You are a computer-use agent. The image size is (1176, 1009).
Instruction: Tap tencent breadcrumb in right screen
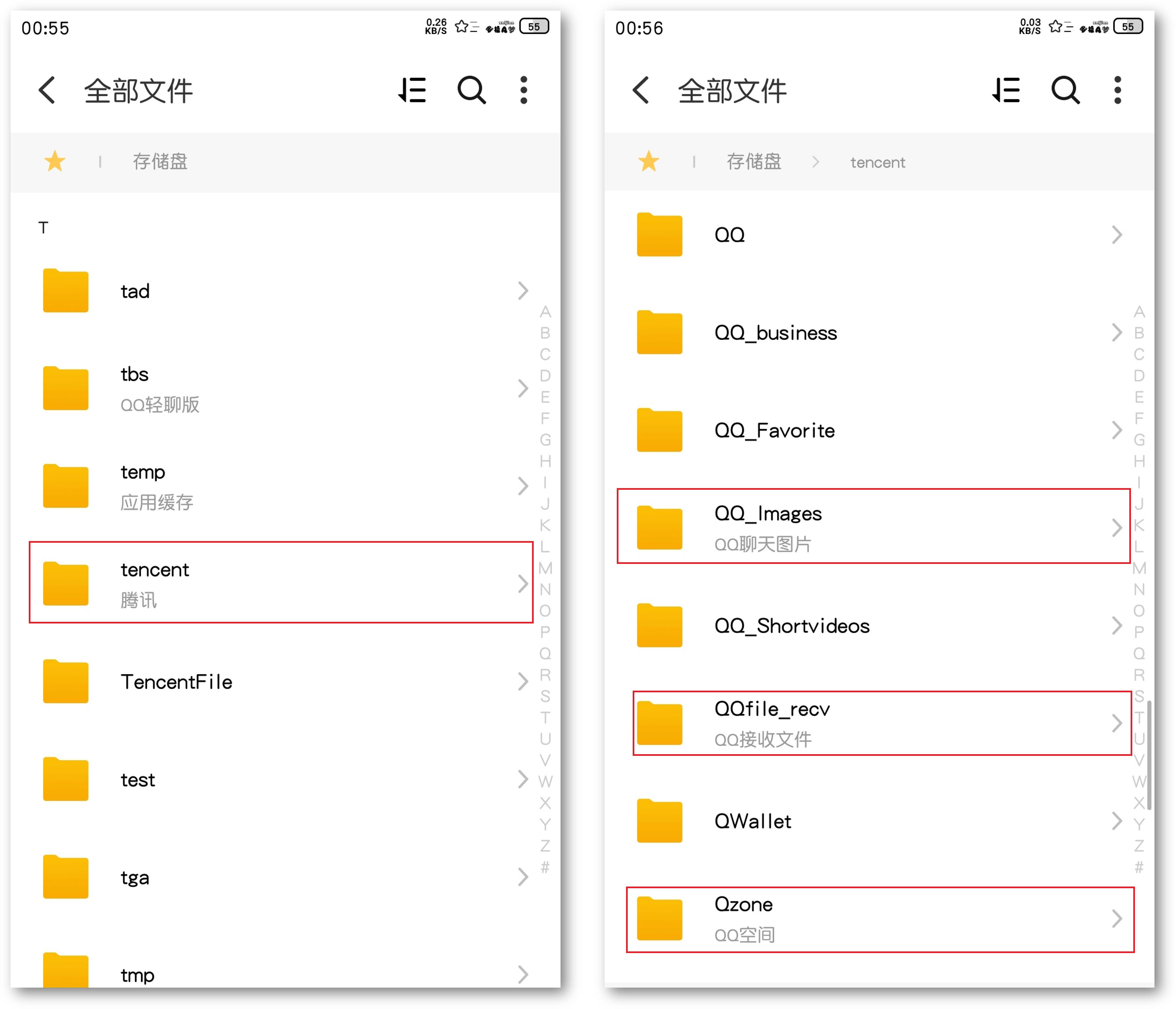(x=877, y=162)
